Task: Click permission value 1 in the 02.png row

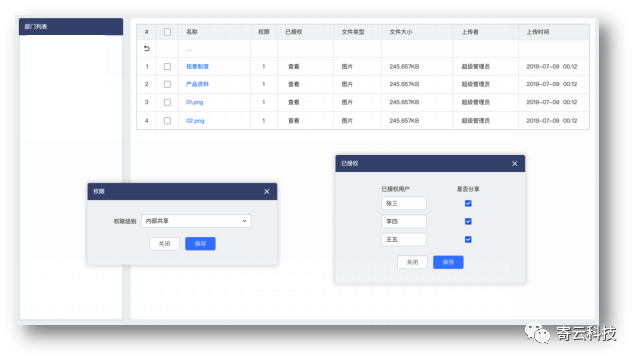Action: (264, 121)
